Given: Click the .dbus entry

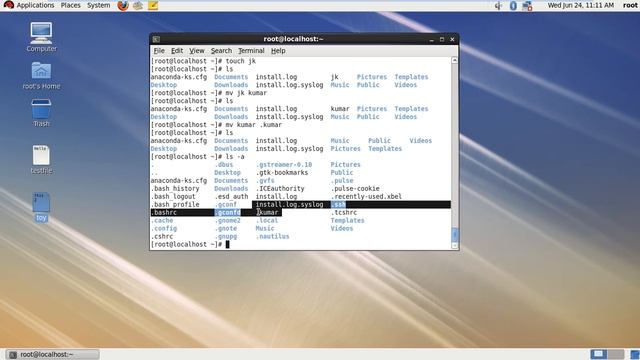Looking at the screenshot, I should tap(224, 164).
